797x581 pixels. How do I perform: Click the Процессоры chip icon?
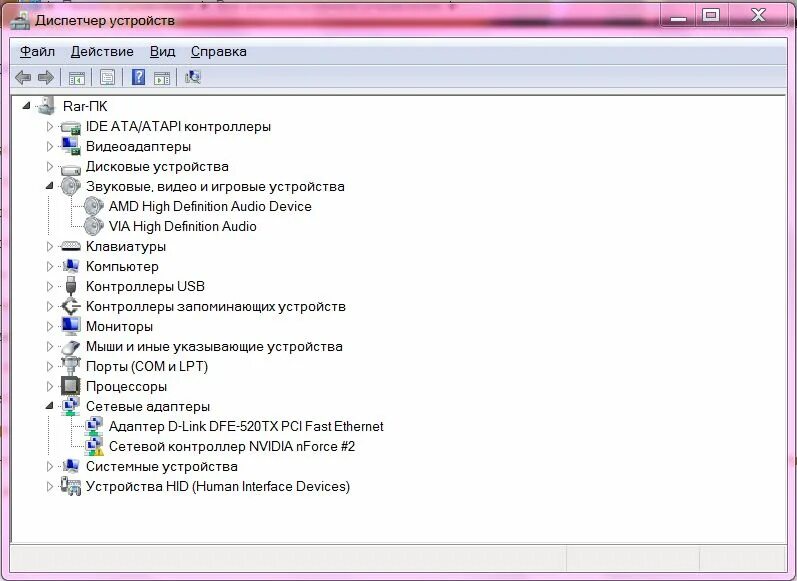click(x=71, y=386)
